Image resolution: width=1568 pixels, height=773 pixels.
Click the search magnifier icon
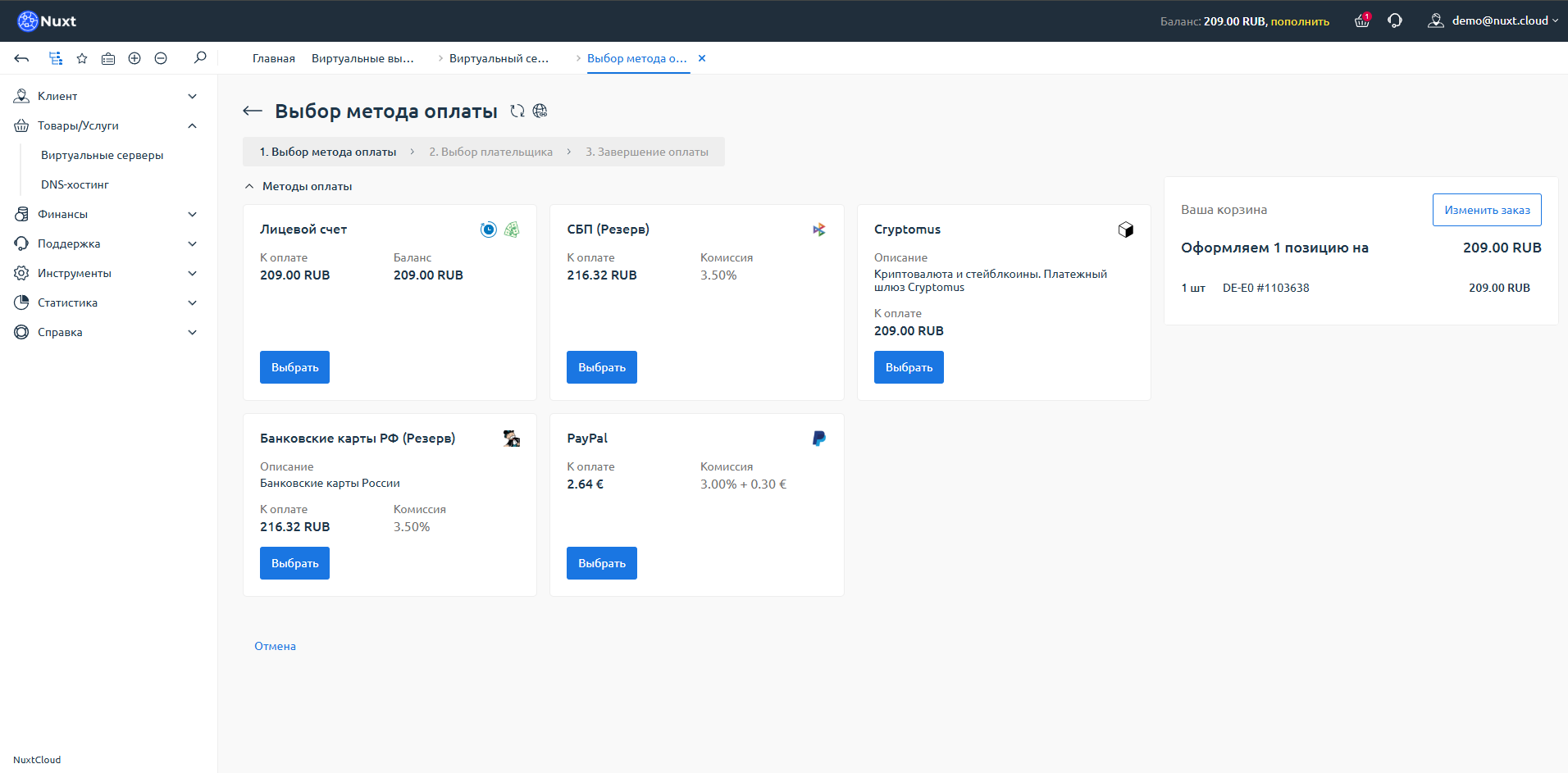(x=199, y=58)
